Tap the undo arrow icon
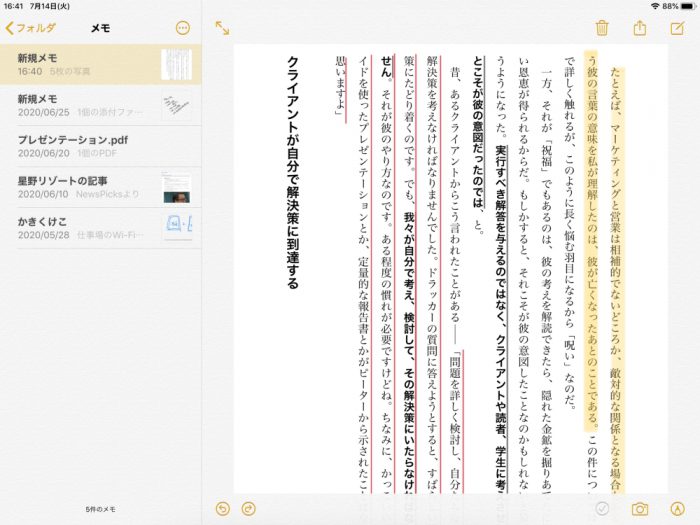The width and height of the screenshot is (700, 525). pyautogui.click(x=223, y=508)
